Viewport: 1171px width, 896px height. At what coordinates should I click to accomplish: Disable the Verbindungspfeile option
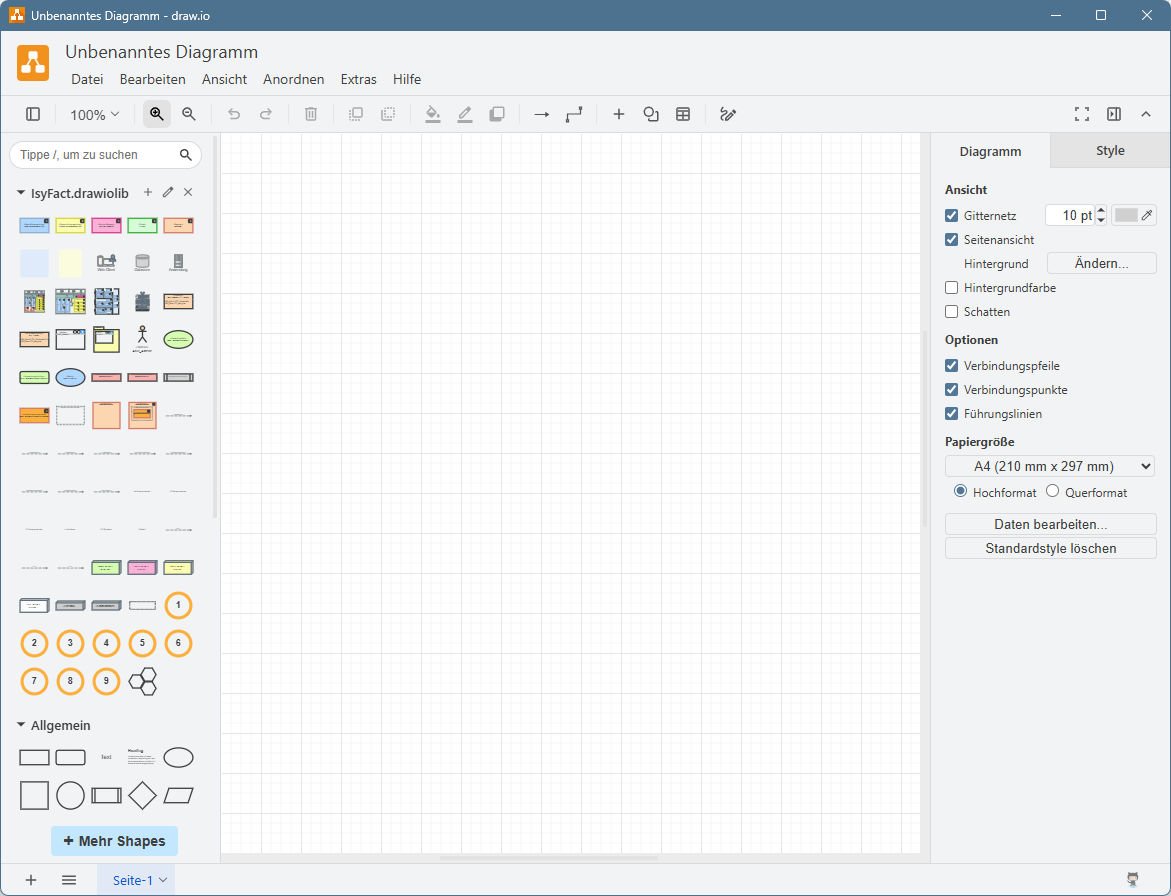pos(951,365)
